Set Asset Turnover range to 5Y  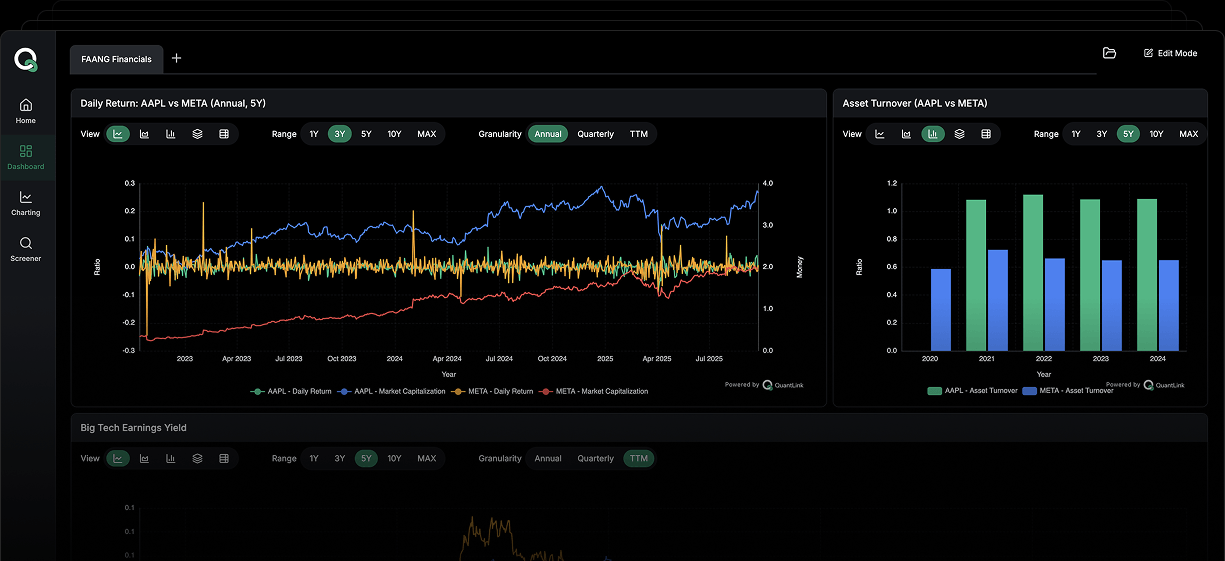pyautogui.click(x=1128, y=134)
